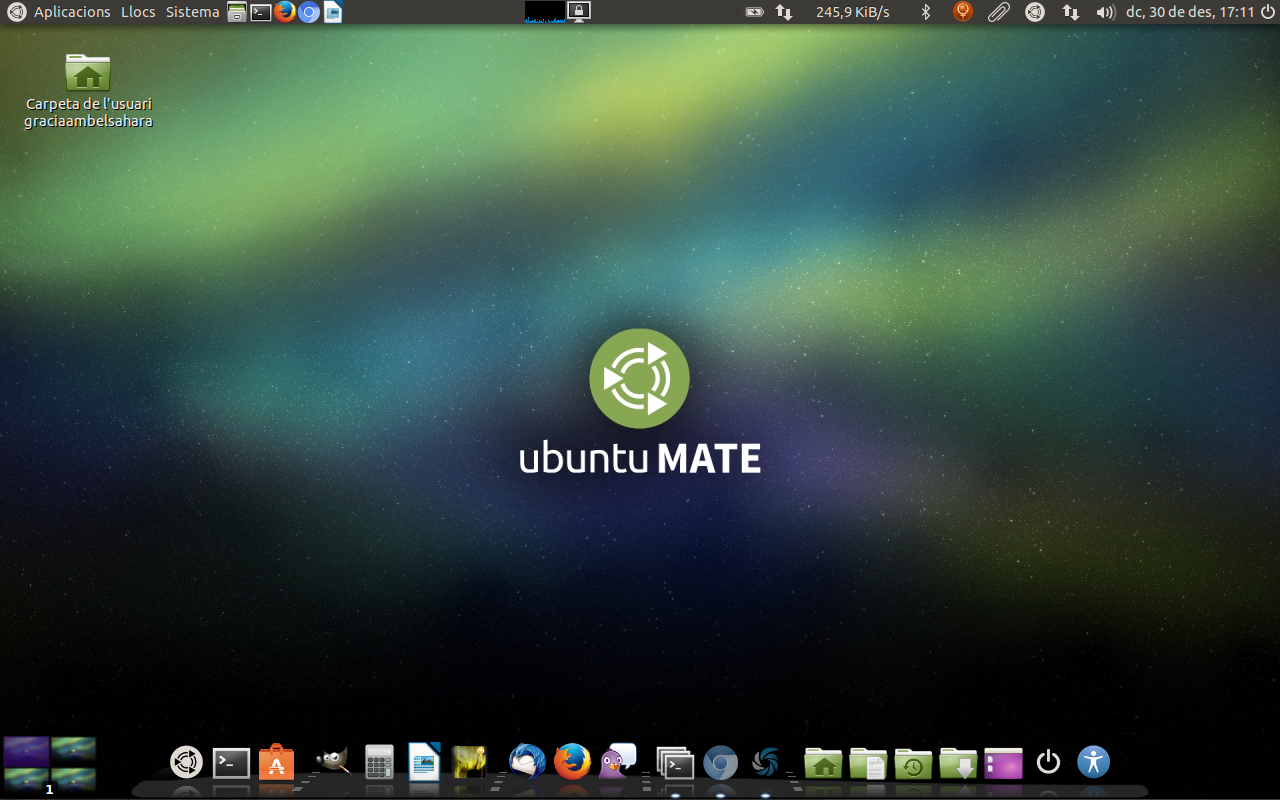Click the volume speaker indicator

[x=1105, y=12]
